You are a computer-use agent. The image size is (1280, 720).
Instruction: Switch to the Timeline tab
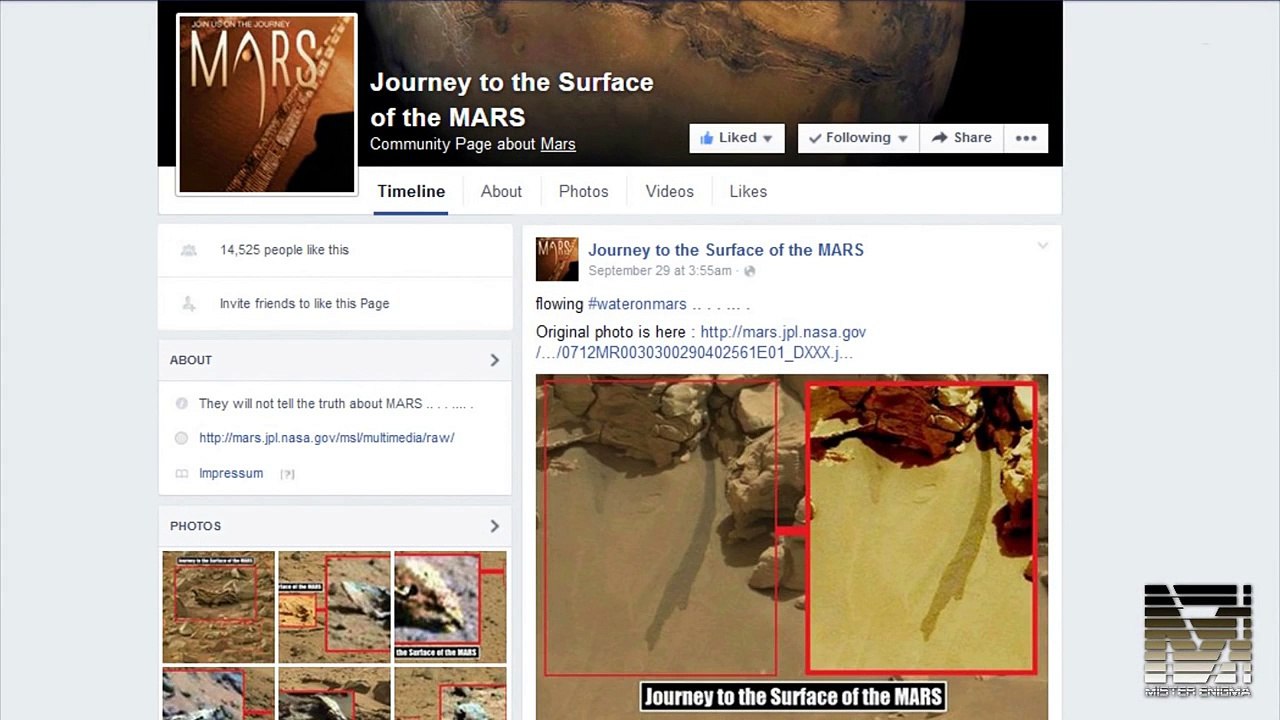(411, 191)
